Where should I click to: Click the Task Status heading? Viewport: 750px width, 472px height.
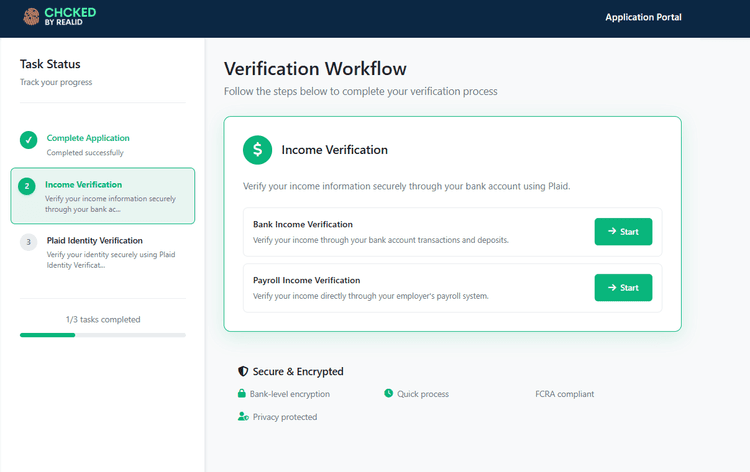click(50, 64)
